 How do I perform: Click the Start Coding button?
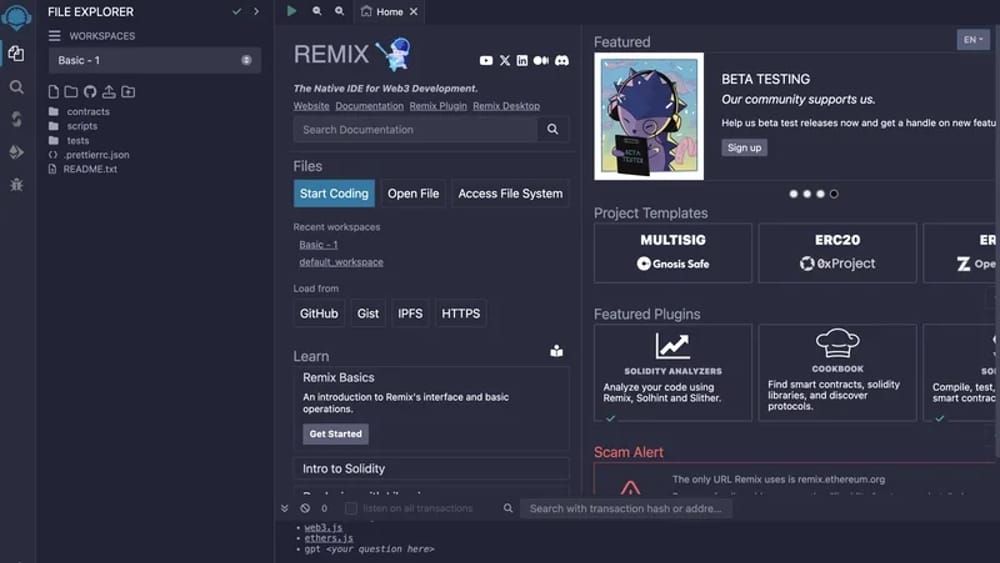[x=334, y=193]
